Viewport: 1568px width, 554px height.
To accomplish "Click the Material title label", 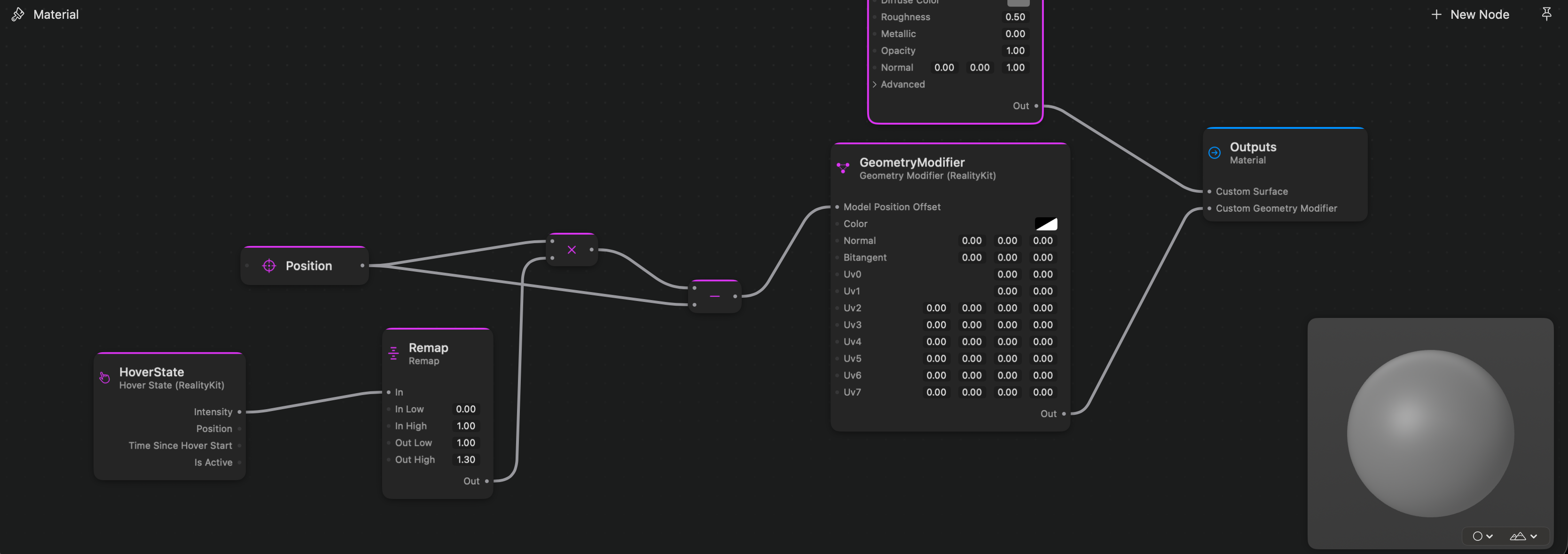I will click(55, 14).
